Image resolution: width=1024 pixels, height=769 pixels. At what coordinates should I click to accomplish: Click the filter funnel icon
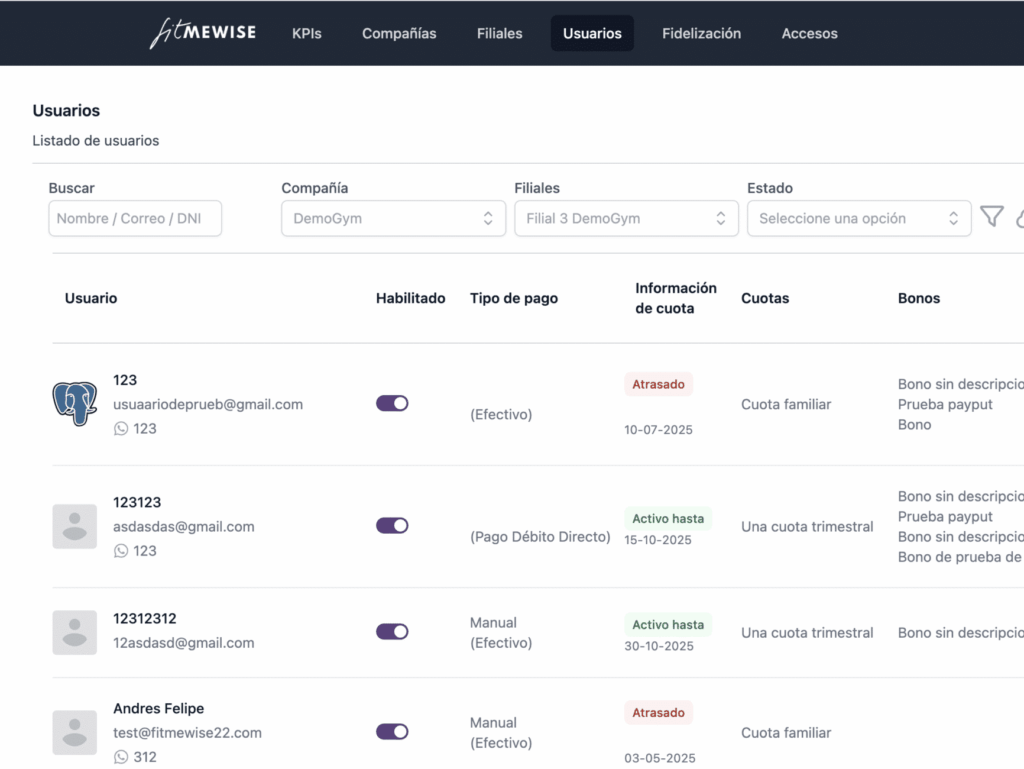click(991, 217)
